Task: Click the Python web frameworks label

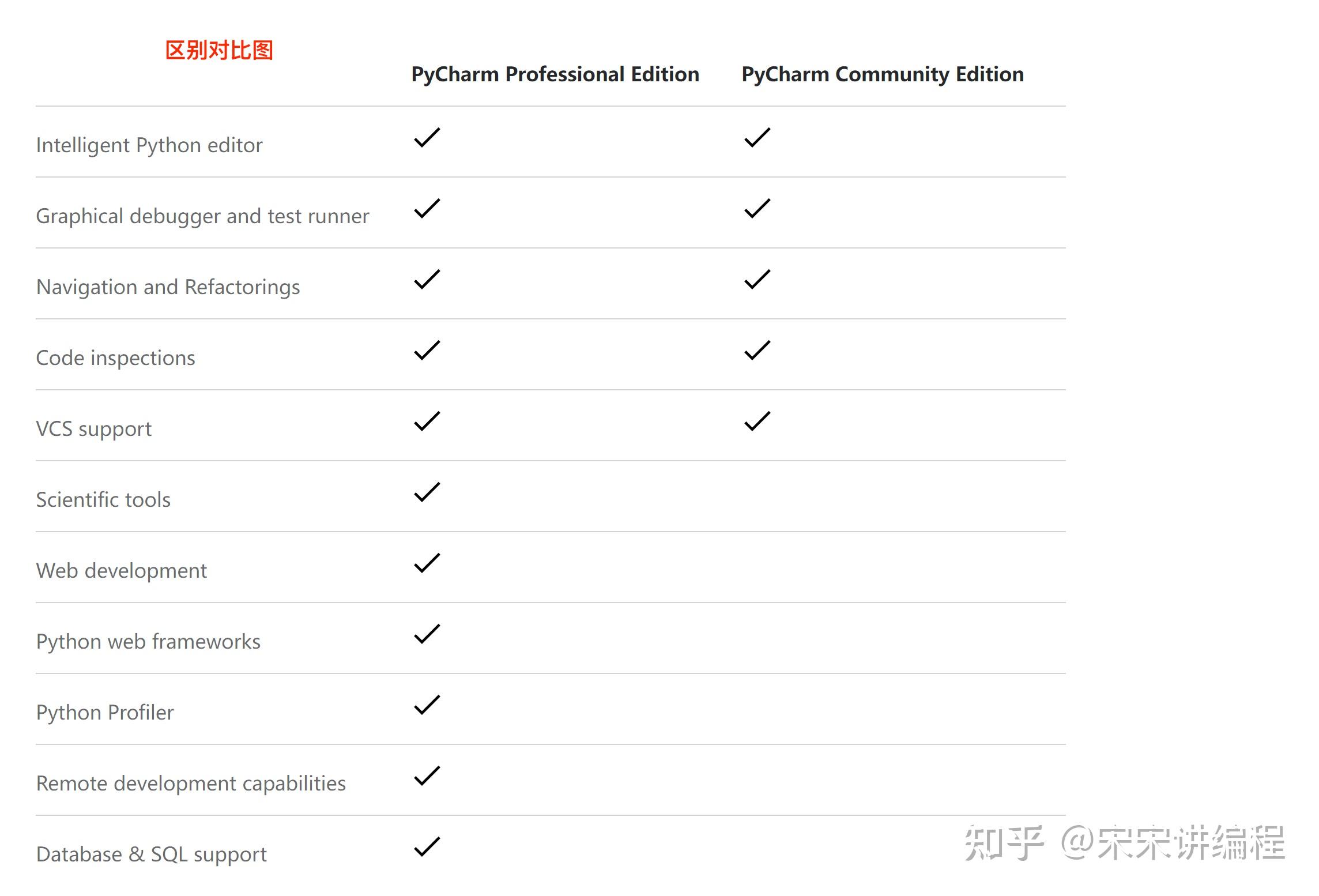Action: [148, 642]
